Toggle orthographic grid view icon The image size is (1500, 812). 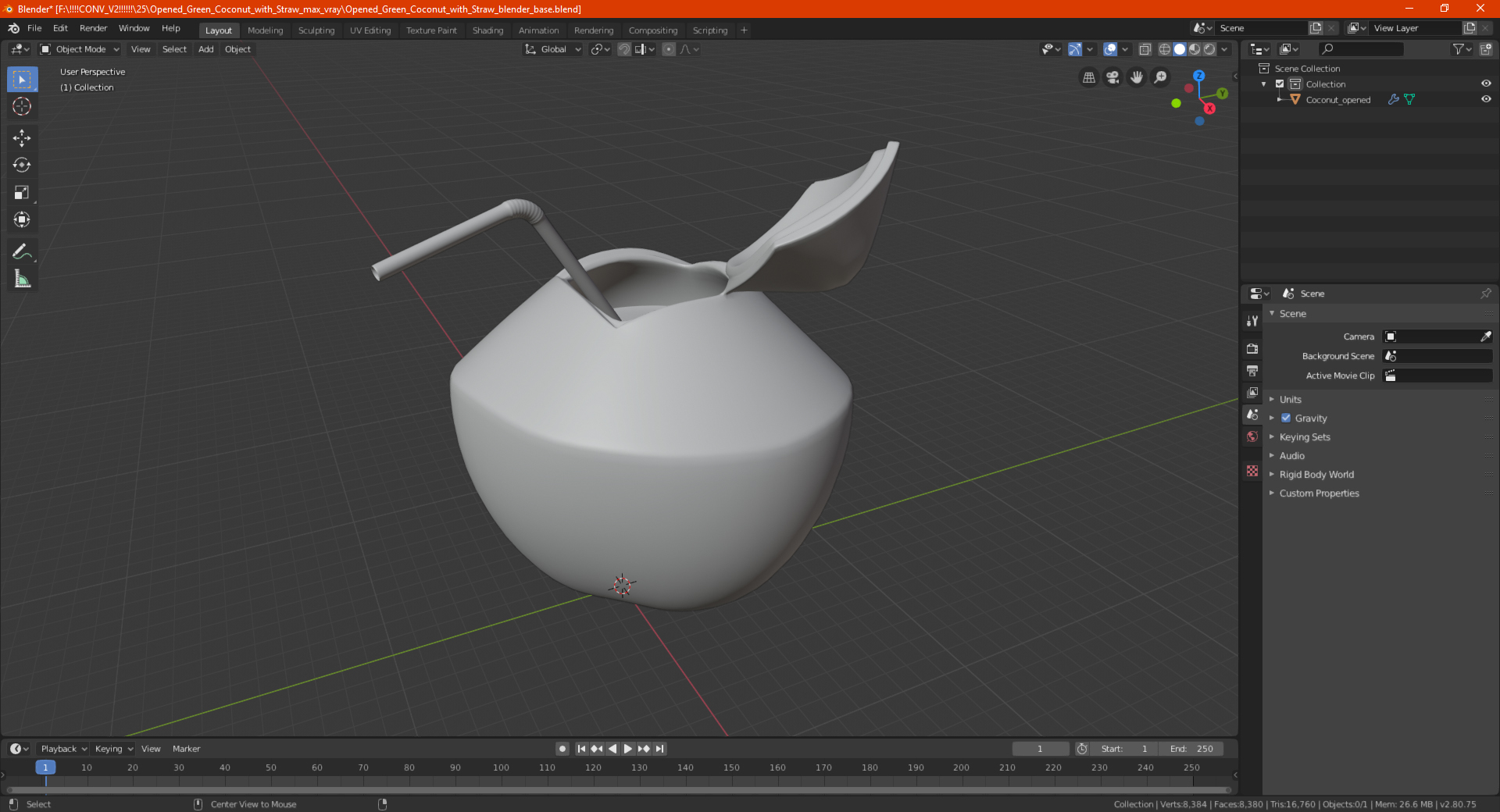1088,77
